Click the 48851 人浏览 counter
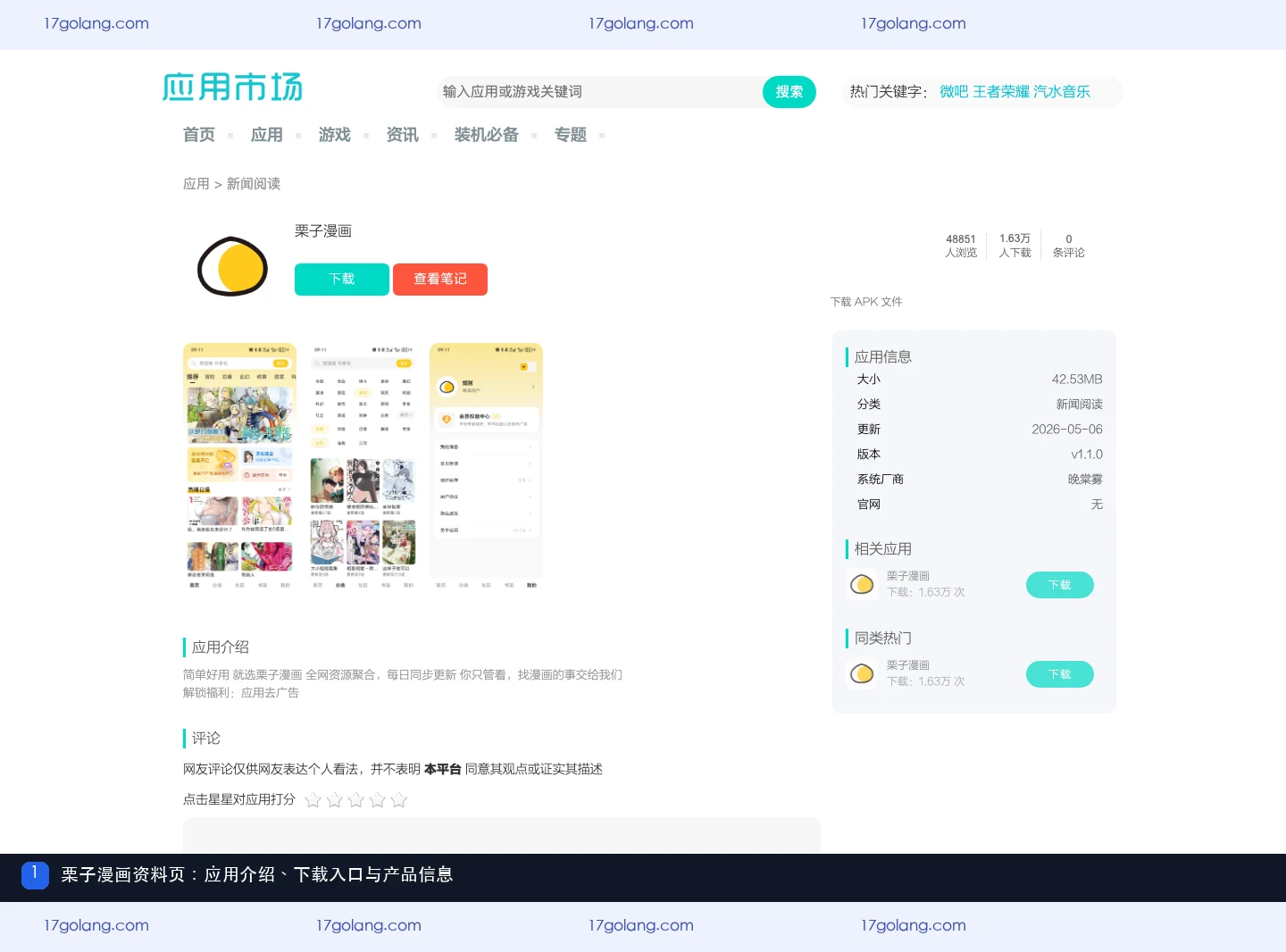This screenshot has height=952, width=1286. click(961, 246)
